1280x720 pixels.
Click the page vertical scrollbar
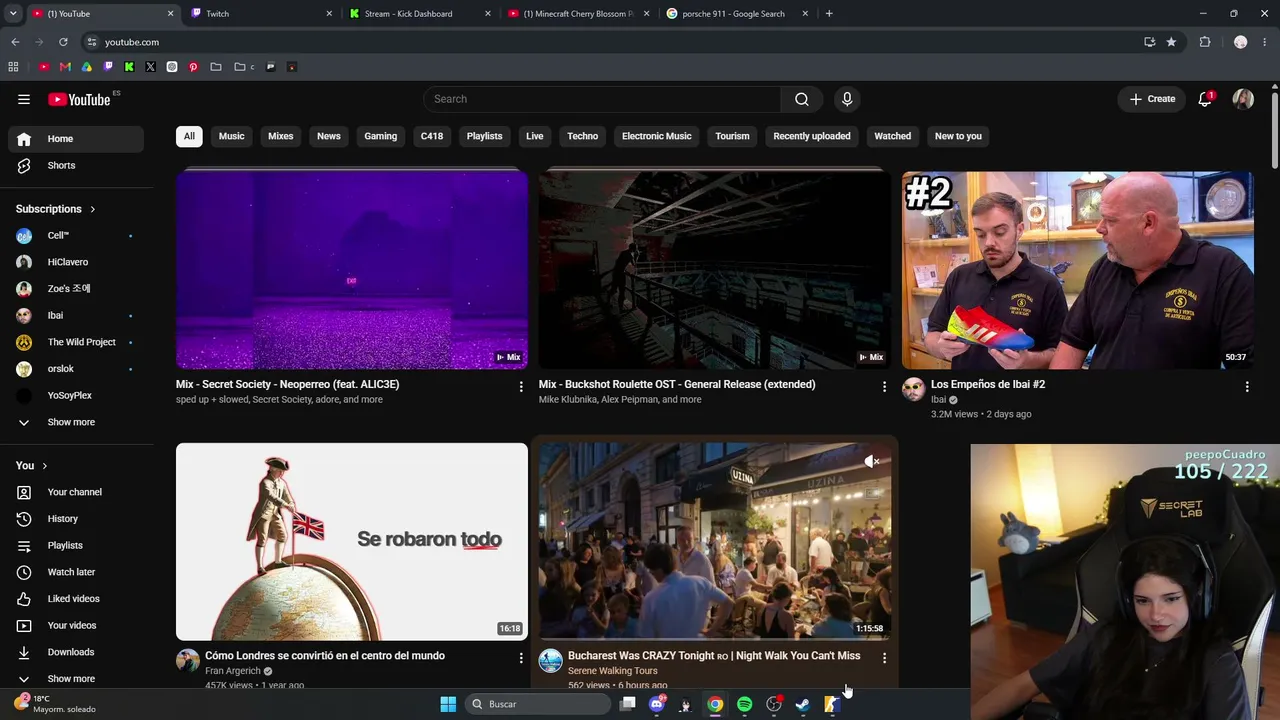click(1274, 130)
